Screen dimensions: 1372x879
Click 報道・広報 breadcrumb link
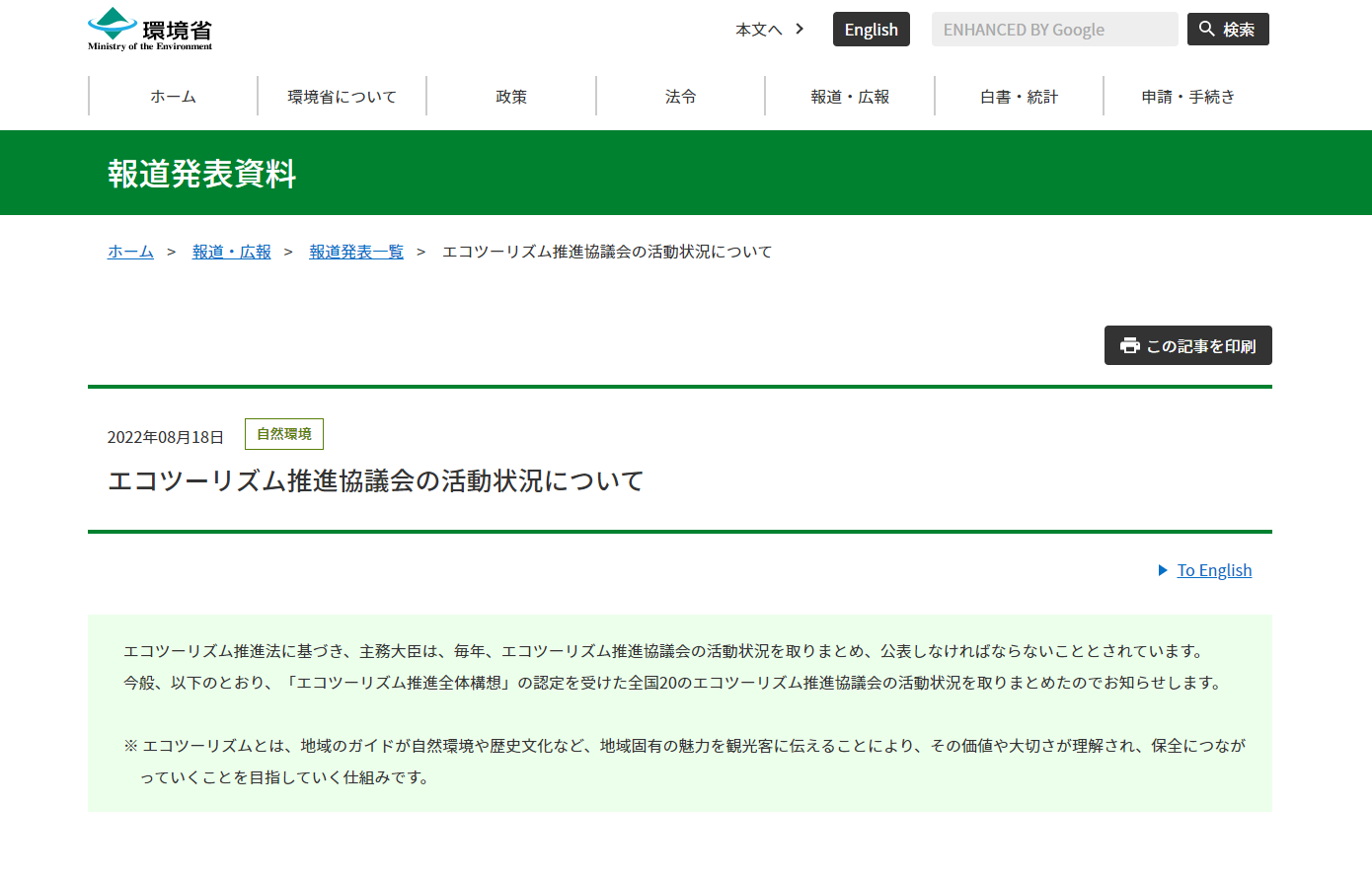(231, 252)
